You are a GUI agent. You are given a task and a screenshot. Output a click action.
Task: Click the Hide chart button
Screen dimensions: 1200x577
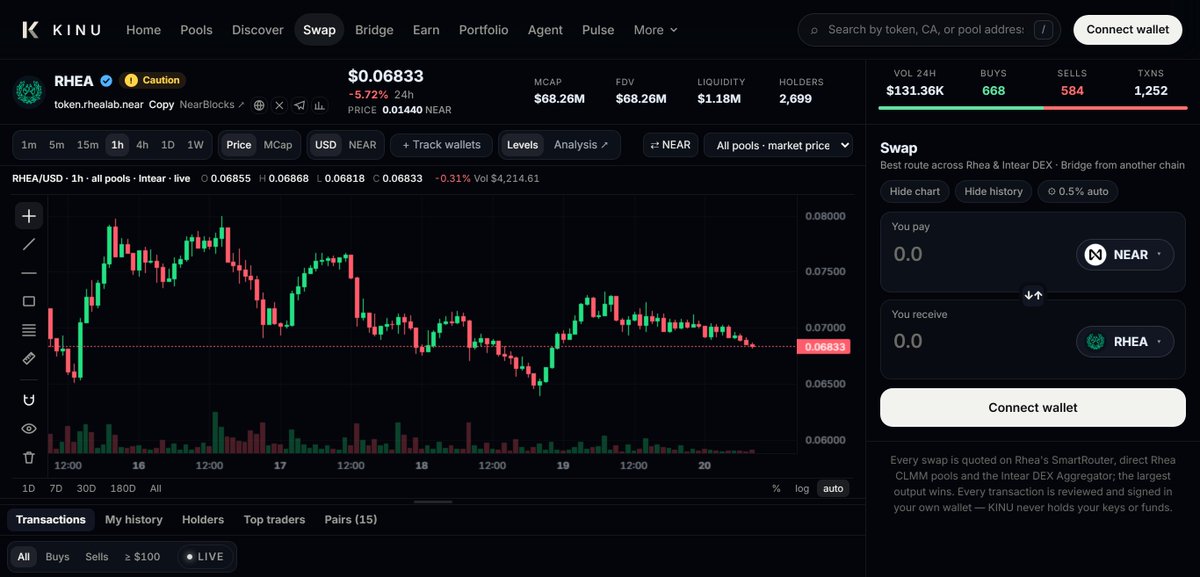[915, 191]
